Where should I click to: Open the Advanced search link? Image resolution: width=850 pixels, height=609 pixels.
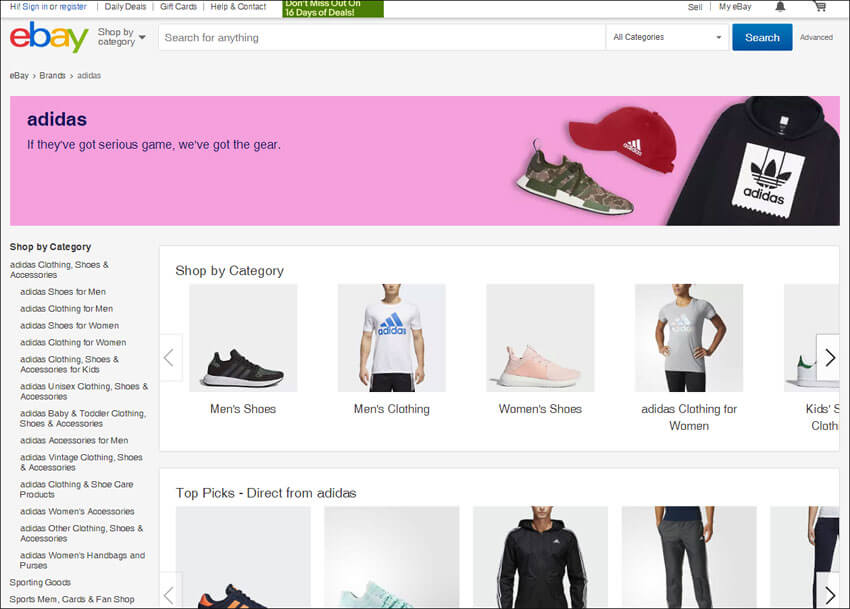(x=816, y=37)
